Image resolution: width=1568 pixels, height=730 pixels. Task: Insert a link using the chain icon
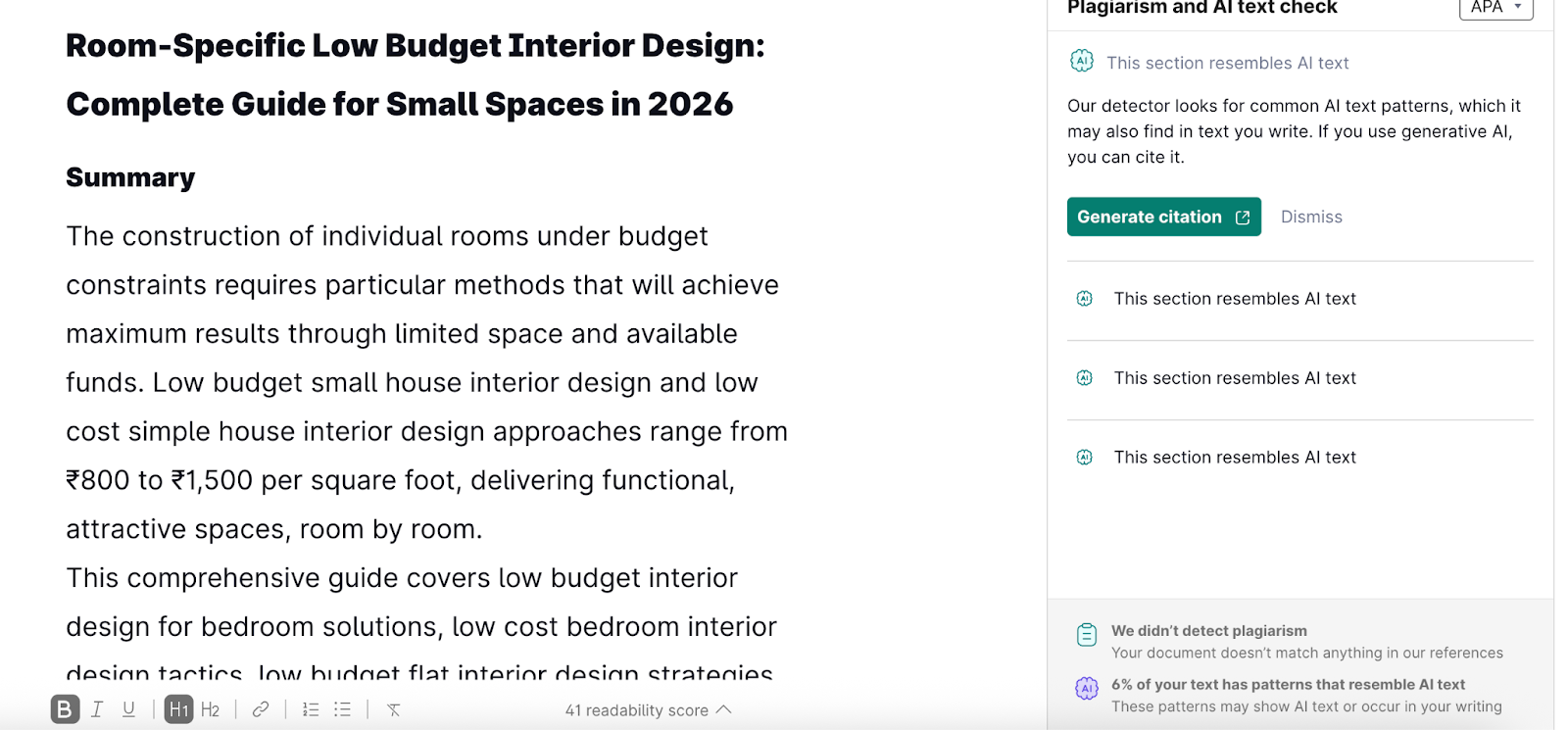coord(261,709)
